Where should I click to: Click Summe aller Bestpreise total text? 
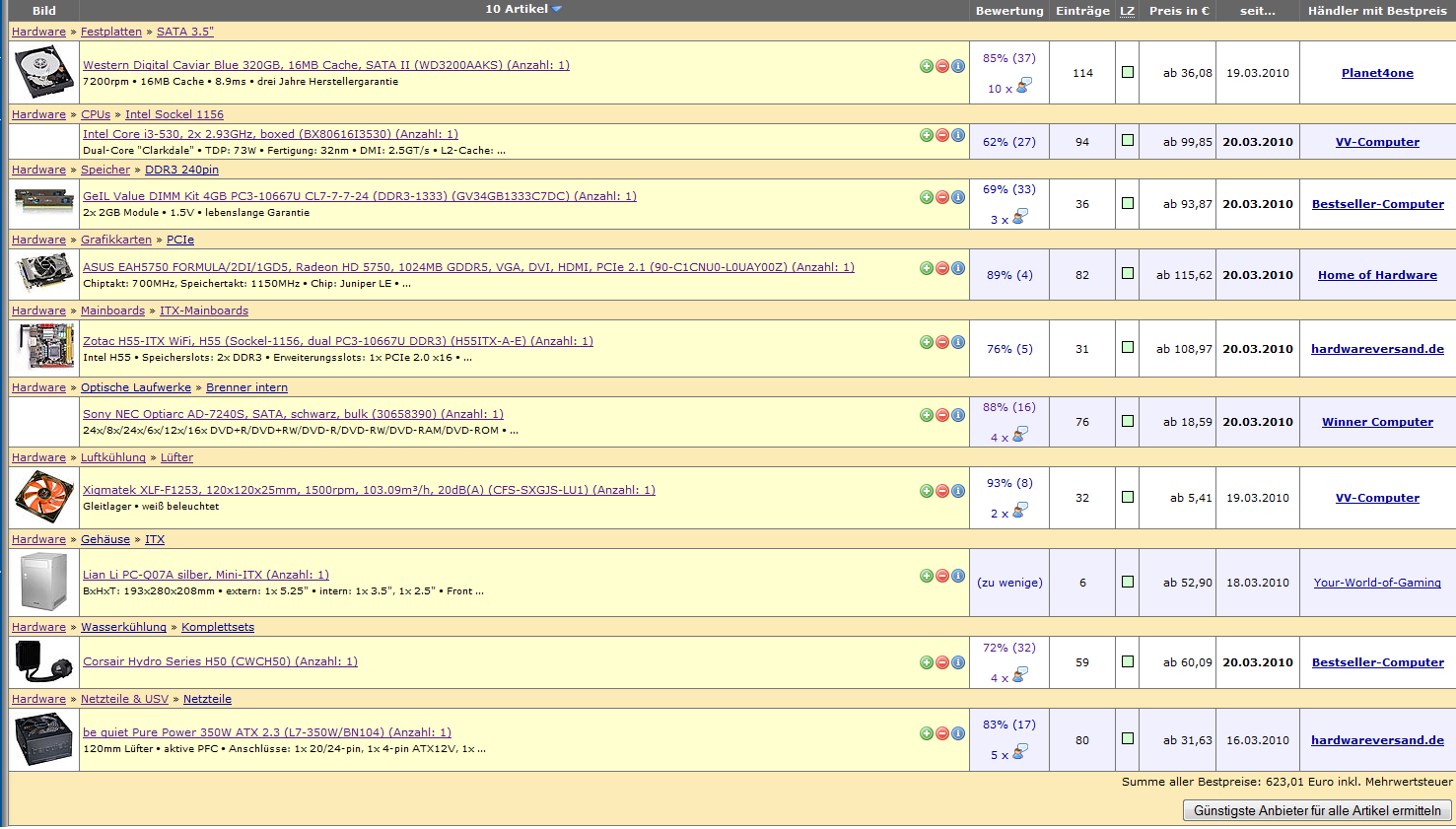click(x=1286, y=782)
